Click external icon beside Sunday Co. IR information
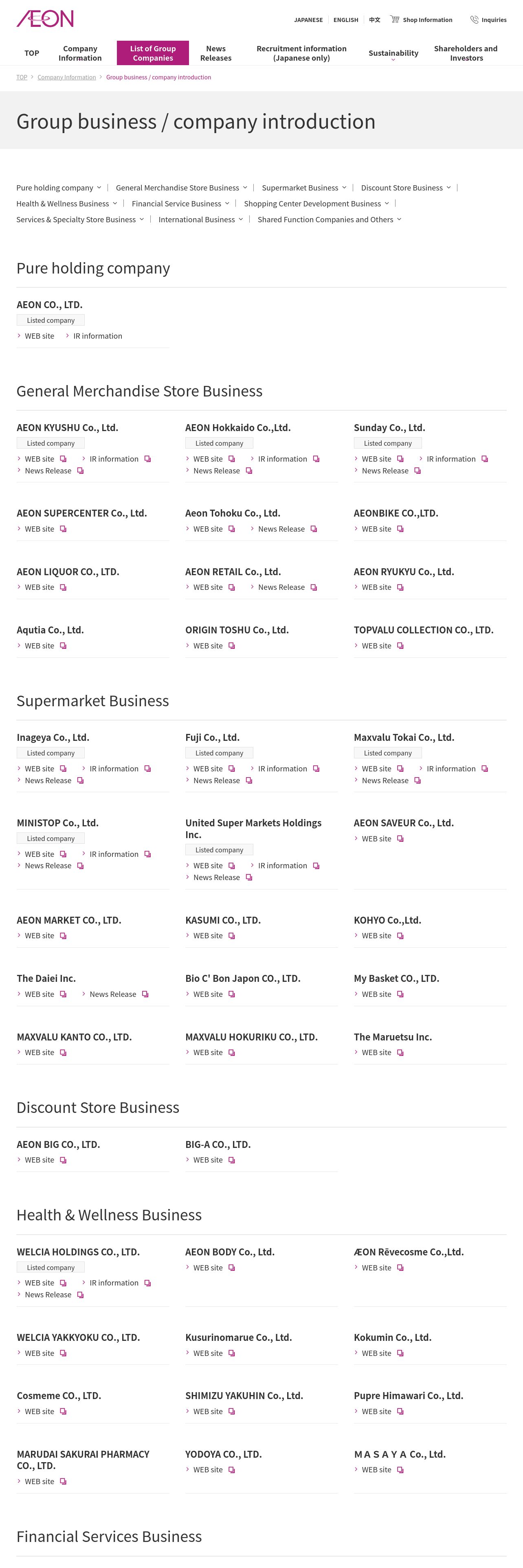Screen dimensions: 523x1568 click(x=485, y=459)
